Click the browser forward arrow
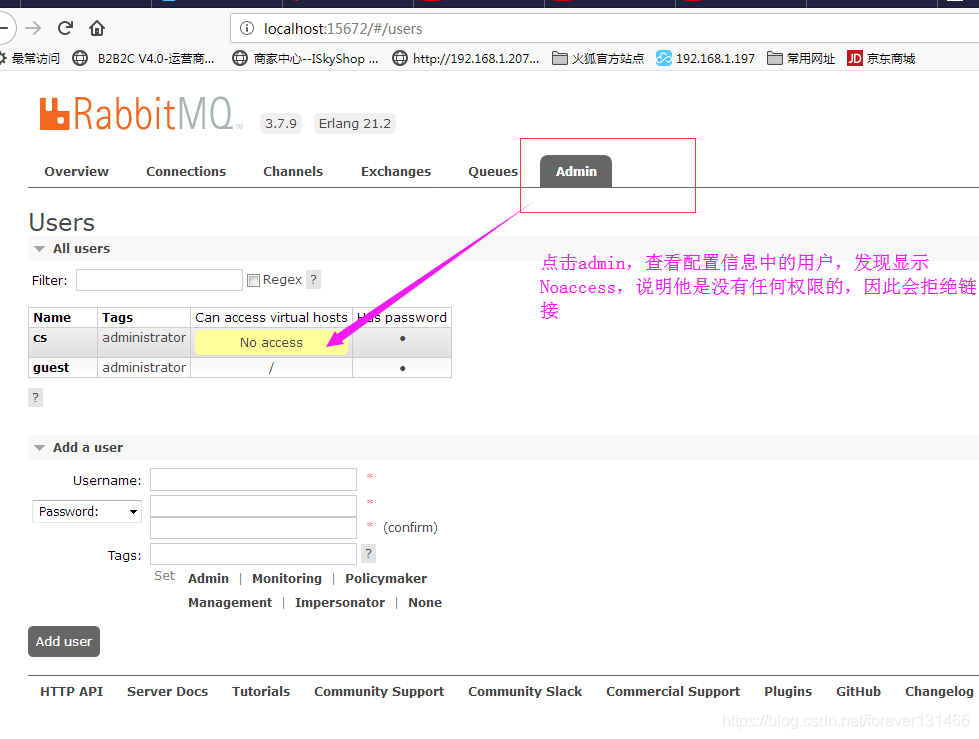The width and height of the screenshot is (979, 739). (33, 28)
